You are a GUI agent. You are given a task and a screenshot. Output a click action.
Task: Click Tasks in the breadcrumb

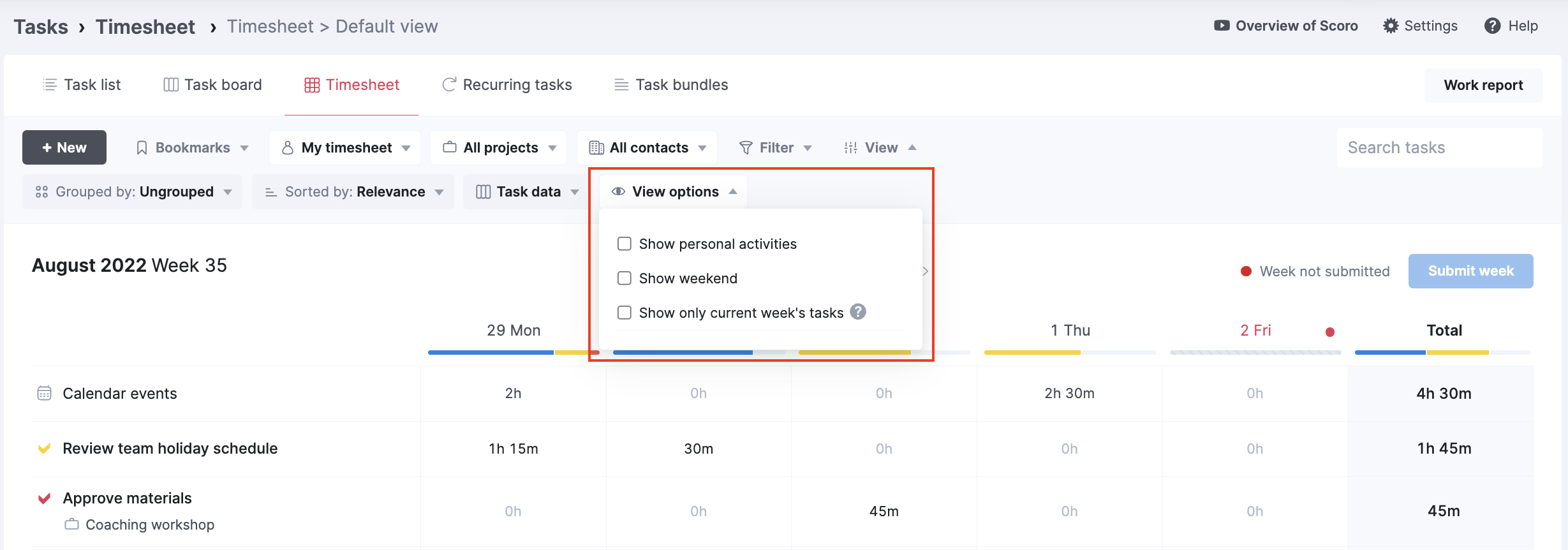click(41, 27)
